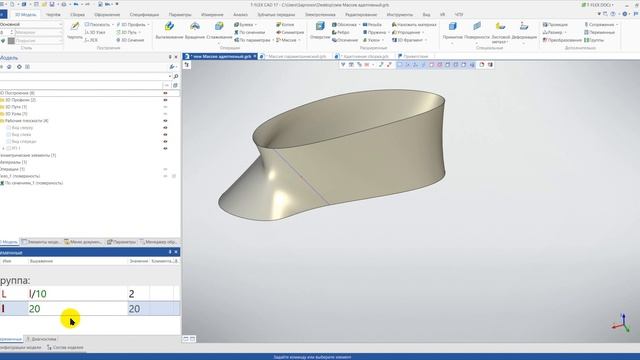
Task: Toggle visibility eye for Рабочие плоскости row
Action: (x=165, y=121)
